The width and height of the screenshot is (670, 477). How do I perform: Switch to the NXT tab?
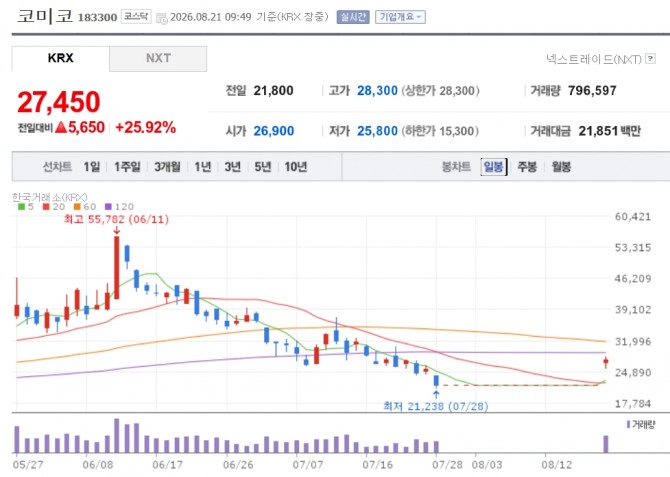(158, 59)
